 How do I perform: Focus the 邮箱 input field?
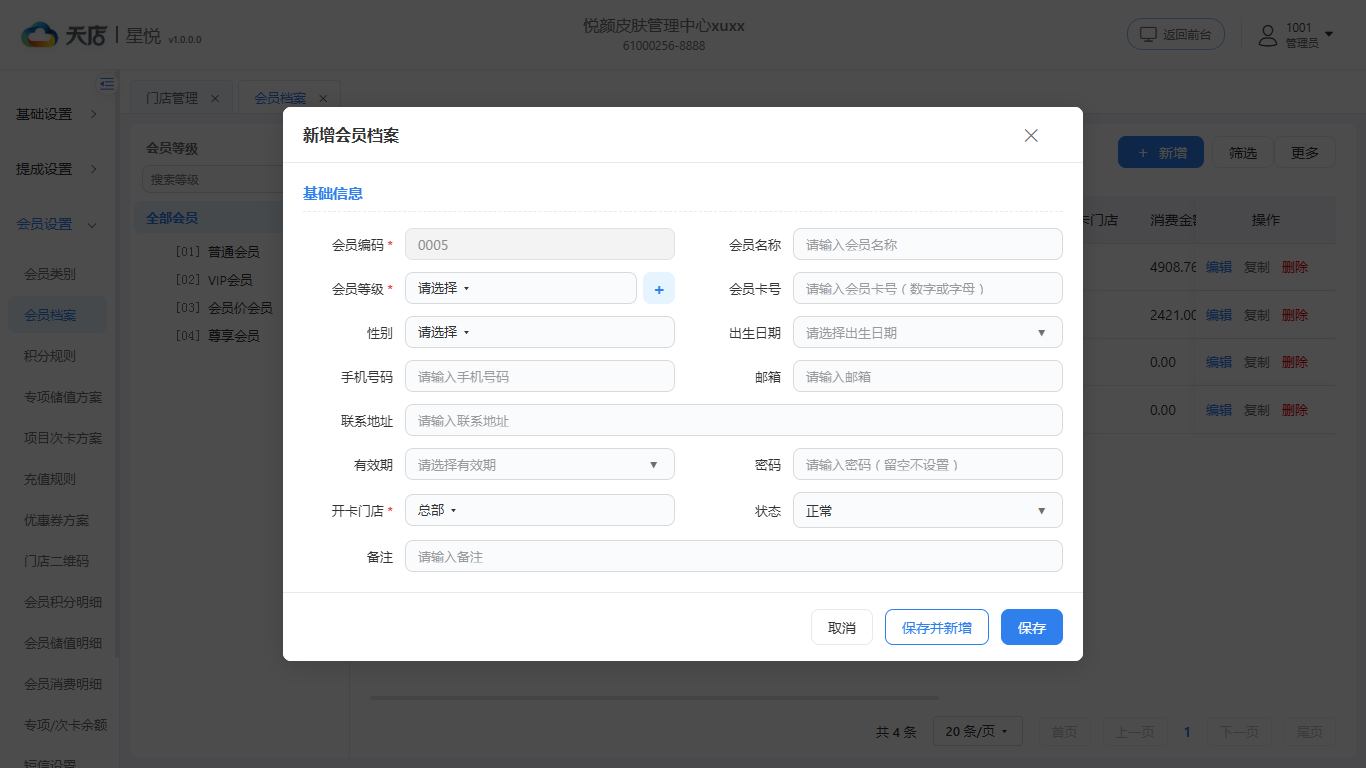[928, 376]
